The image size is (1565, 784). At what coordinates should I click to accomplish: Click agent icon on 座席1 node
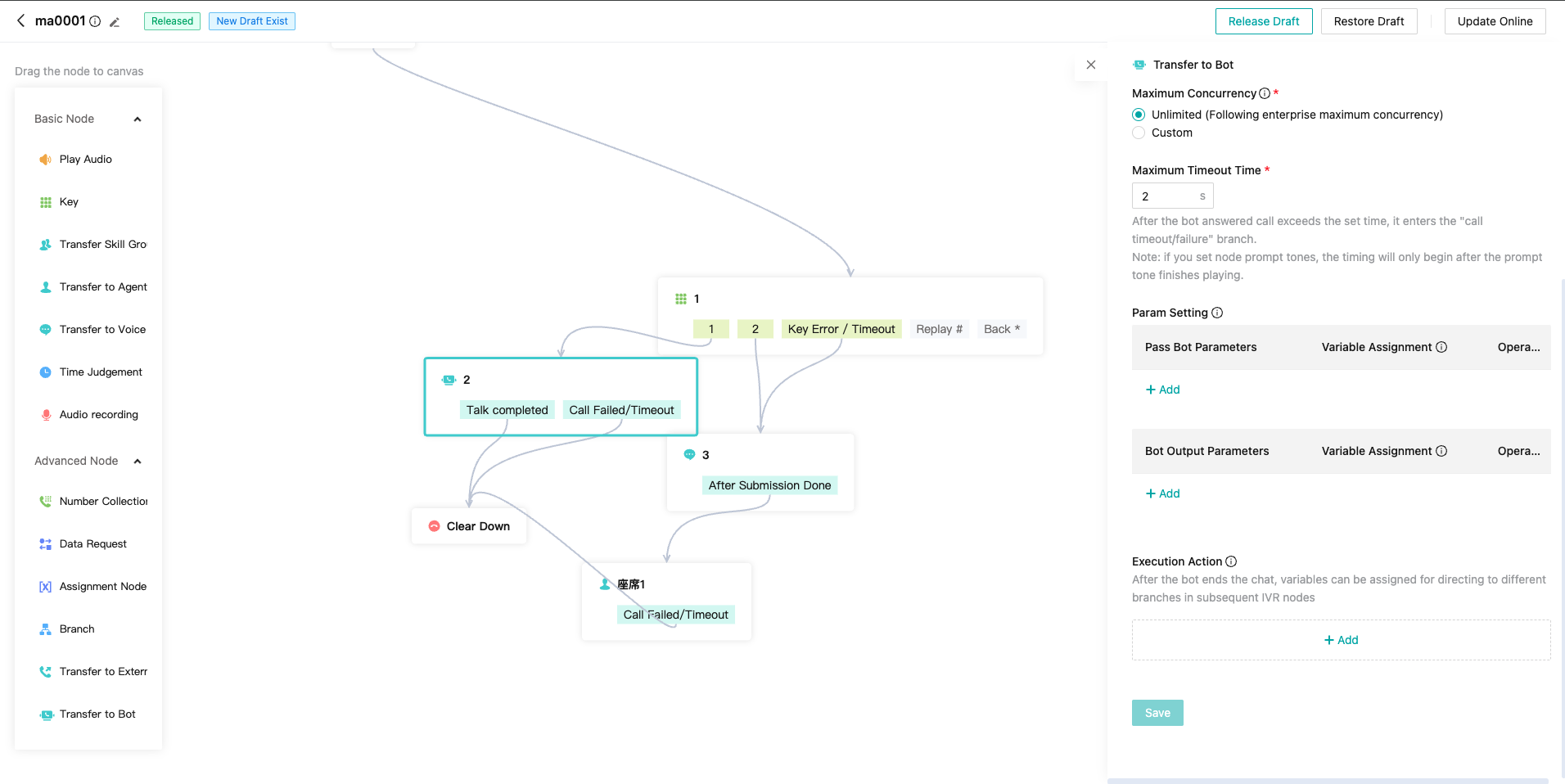point(605,584)
